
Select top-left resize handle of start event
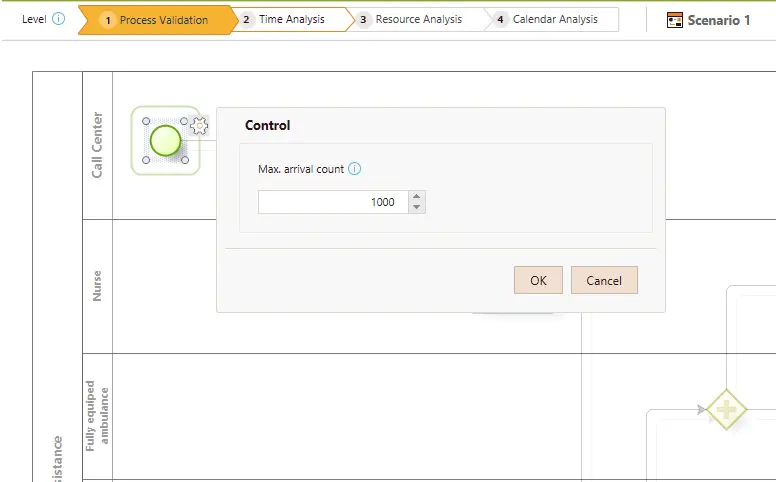coord(146,121)
